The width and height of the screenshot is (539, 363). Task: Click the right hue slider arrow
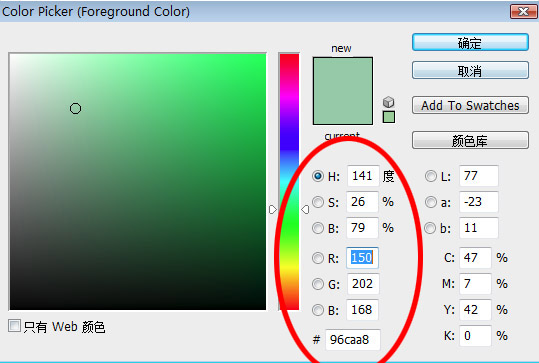coord(305,209)
